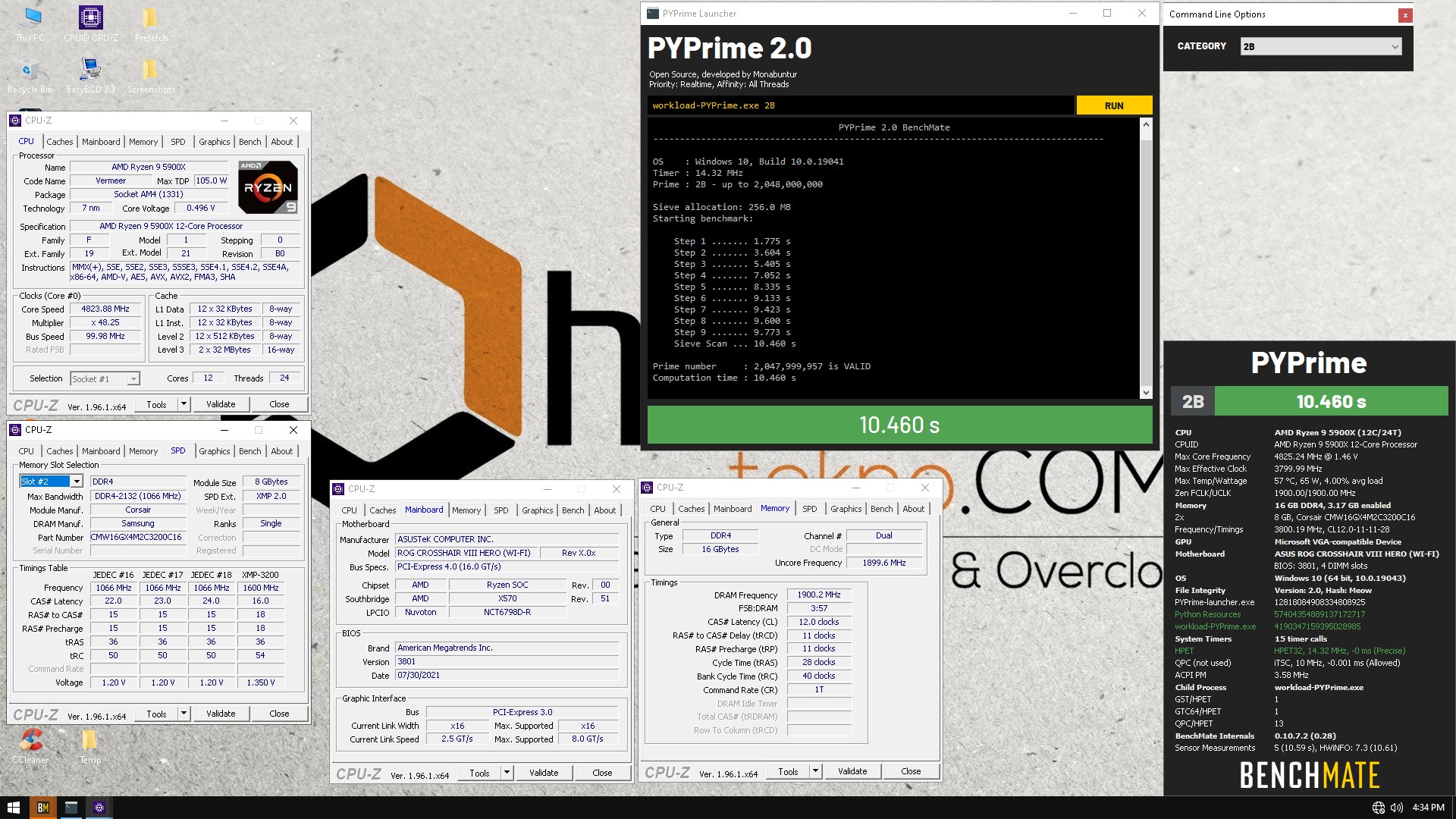This screenshot has height=819, width=1456.
Task: Click the PYPrime Launcher title bar icon
Action: point(652,13)
